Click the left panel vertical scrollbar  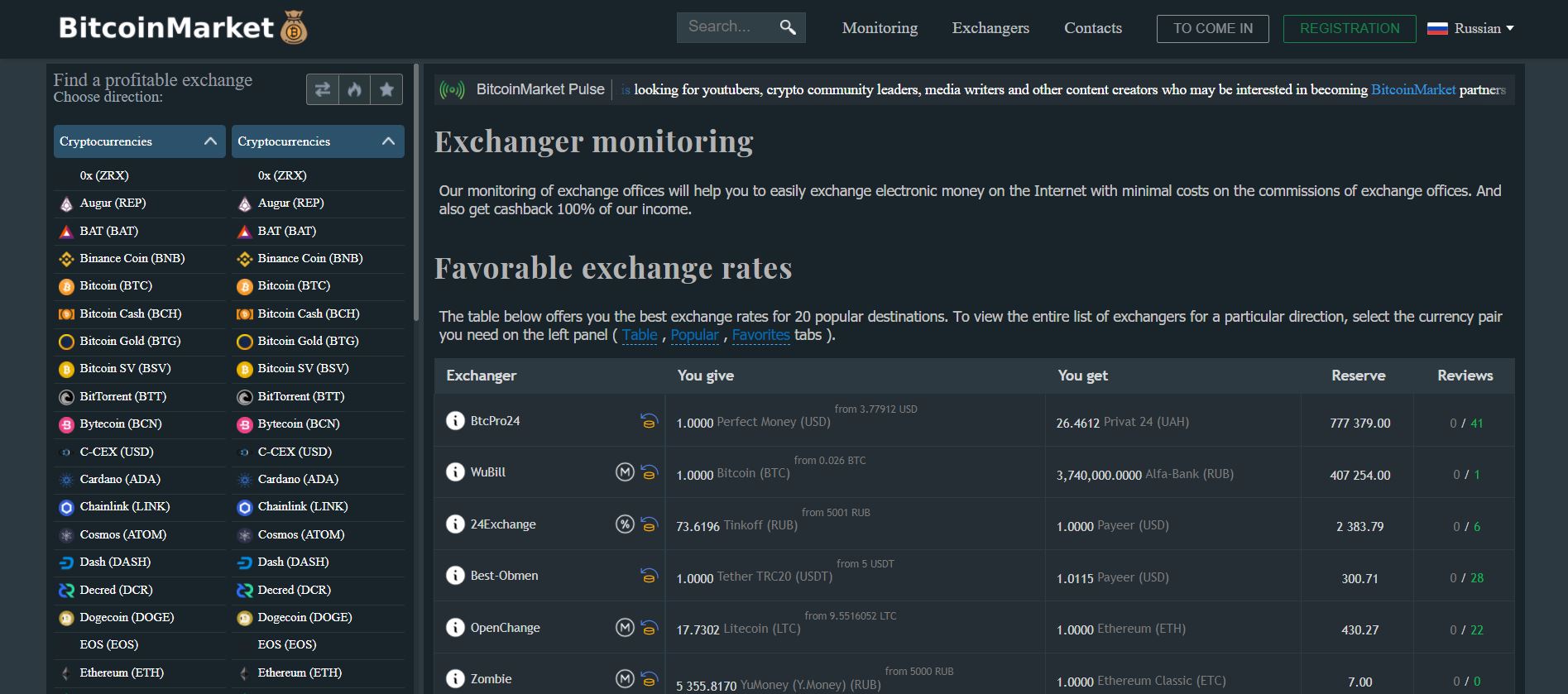point(416,192)
